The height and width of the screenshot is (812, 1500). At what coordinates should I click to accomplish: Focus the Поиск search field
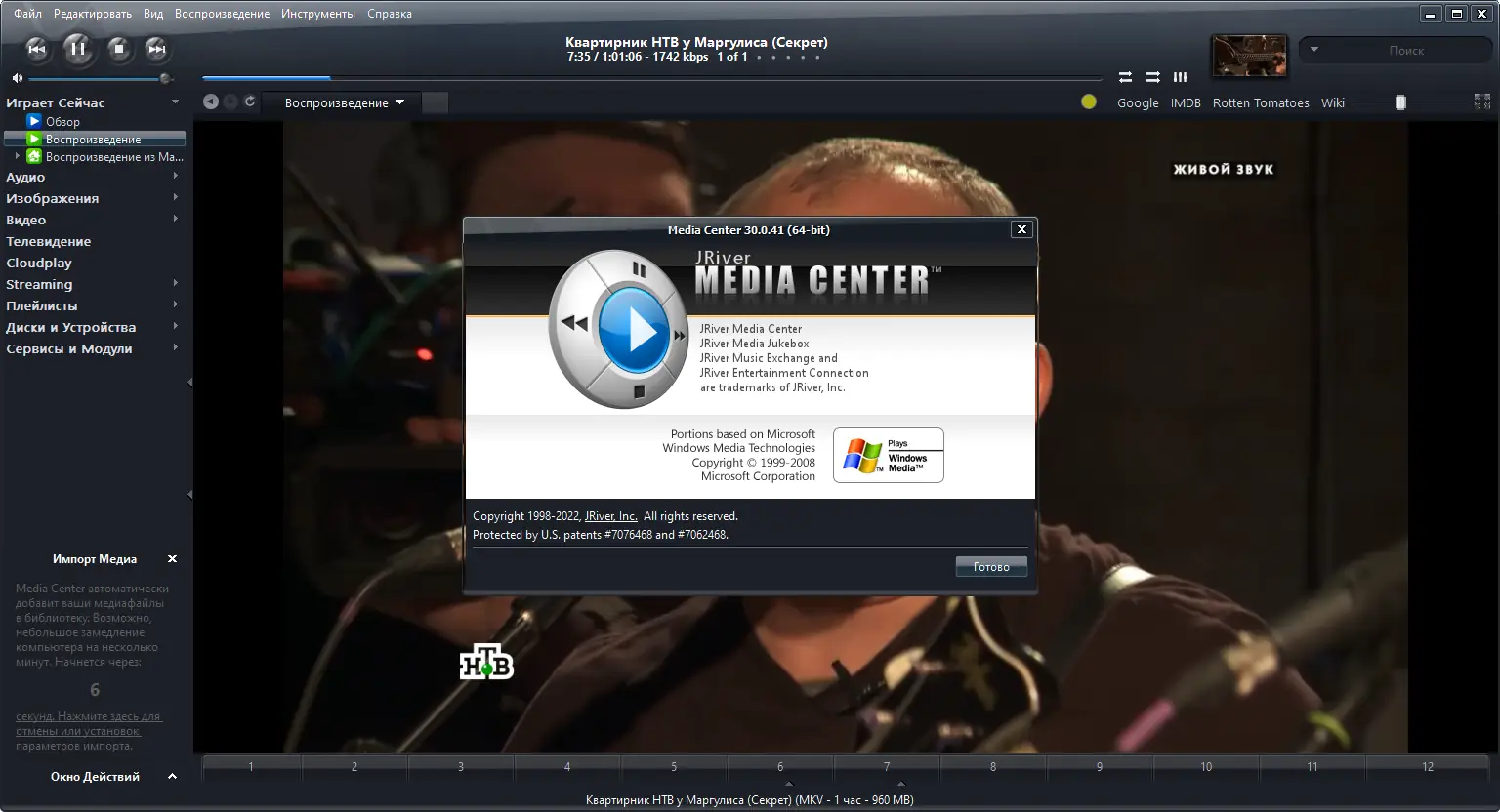(1406, 50)
